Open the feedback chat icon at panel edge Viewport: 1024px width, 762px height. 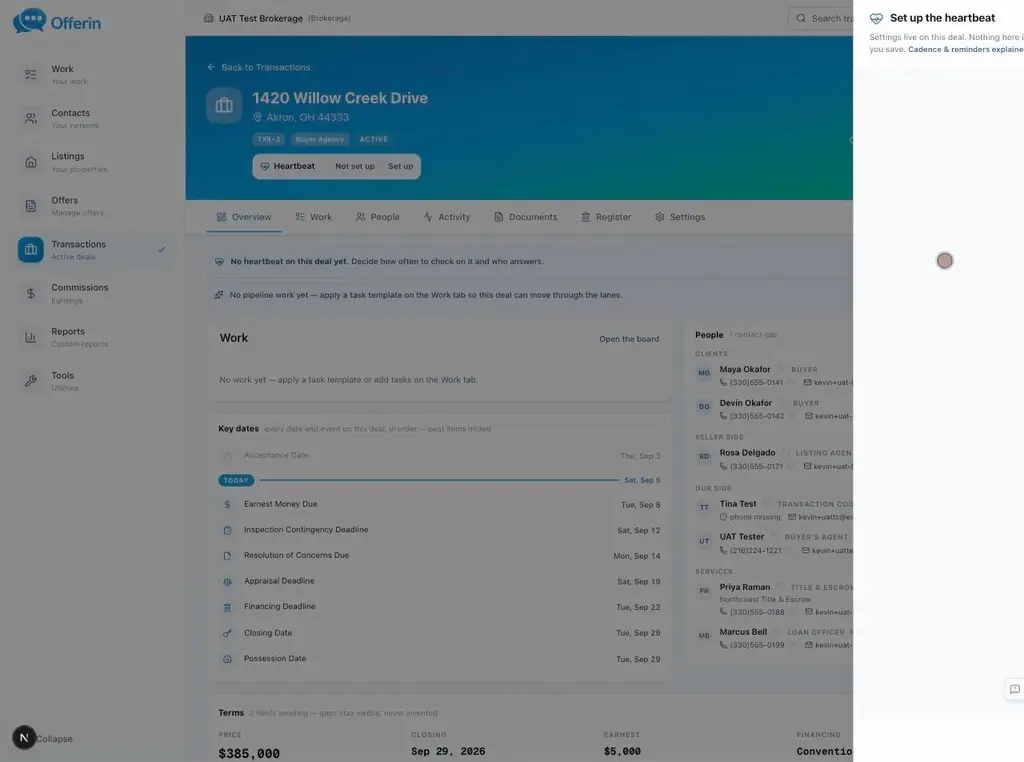point(1014,689)
